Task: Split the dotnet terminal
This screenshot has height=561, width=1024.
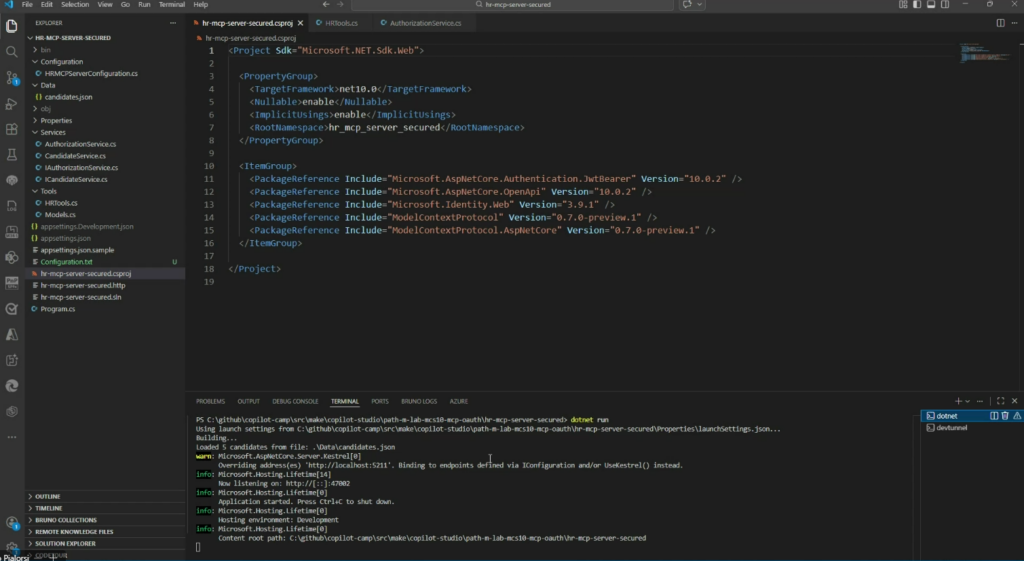Action: click(x=993, y=415)
